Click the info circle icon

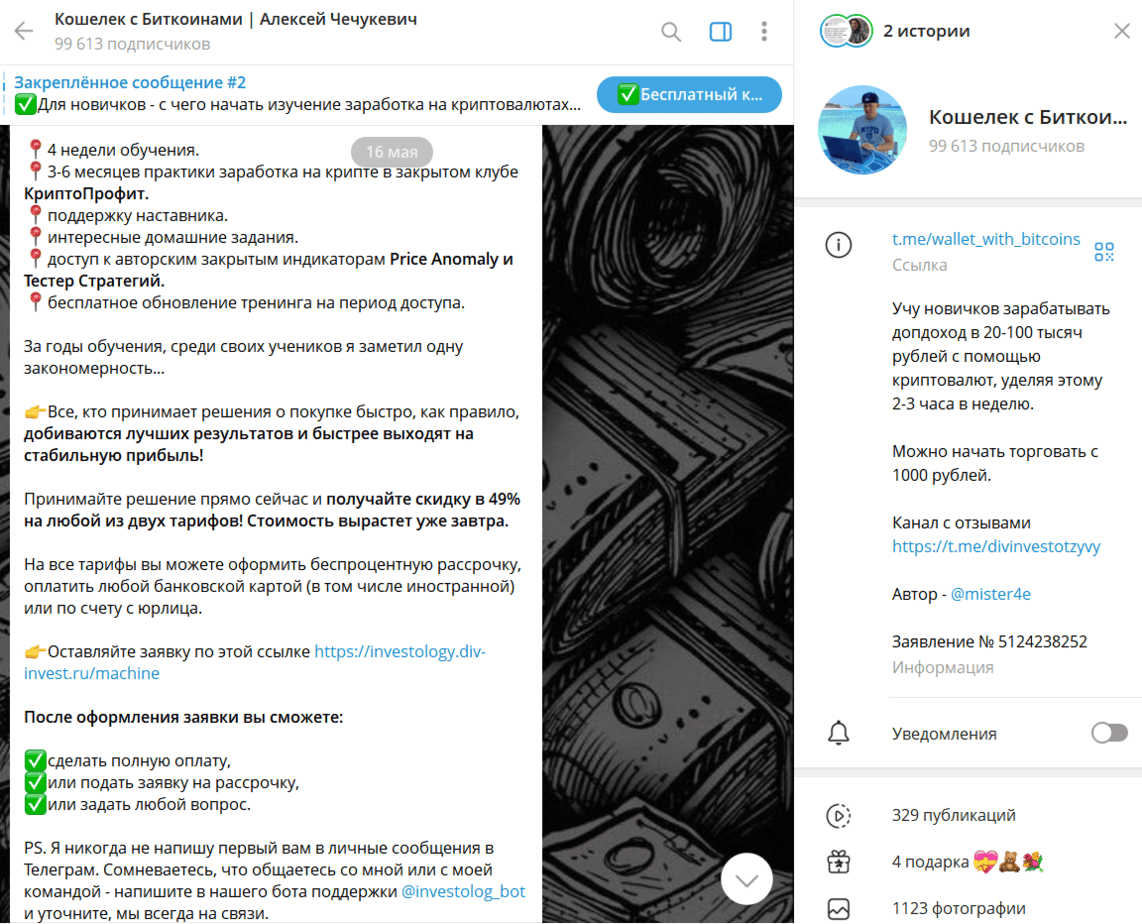[838, 245]
